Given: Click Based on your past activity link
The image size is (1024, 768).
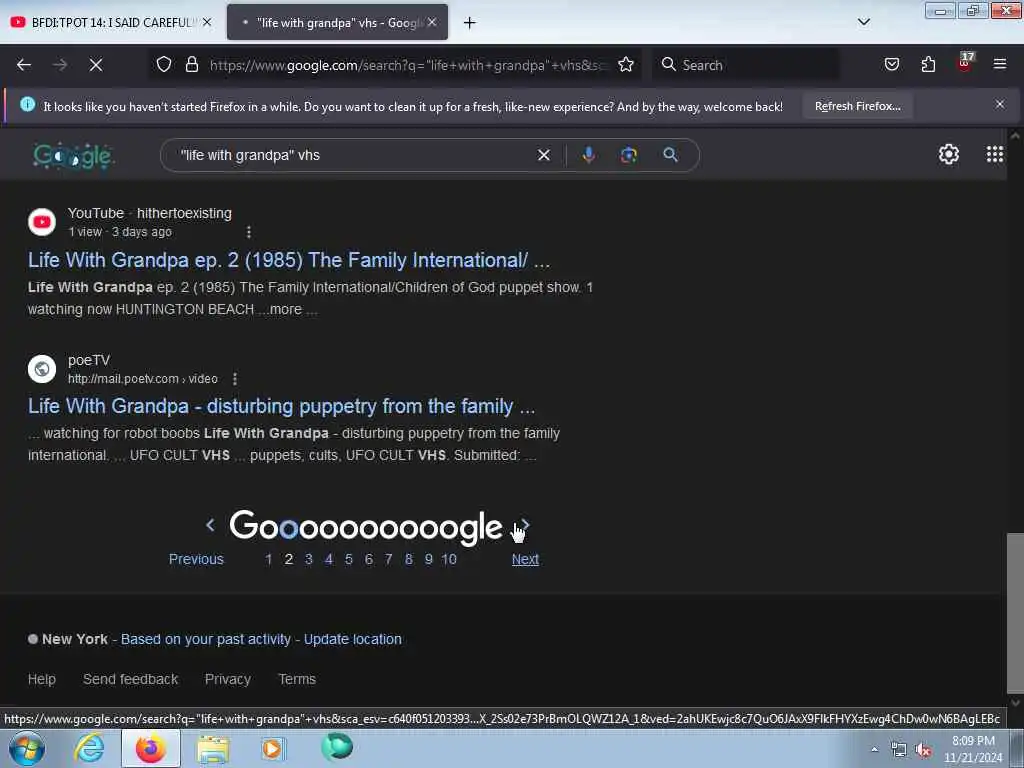Looking at the screenshot, I should tap(206, 639).
